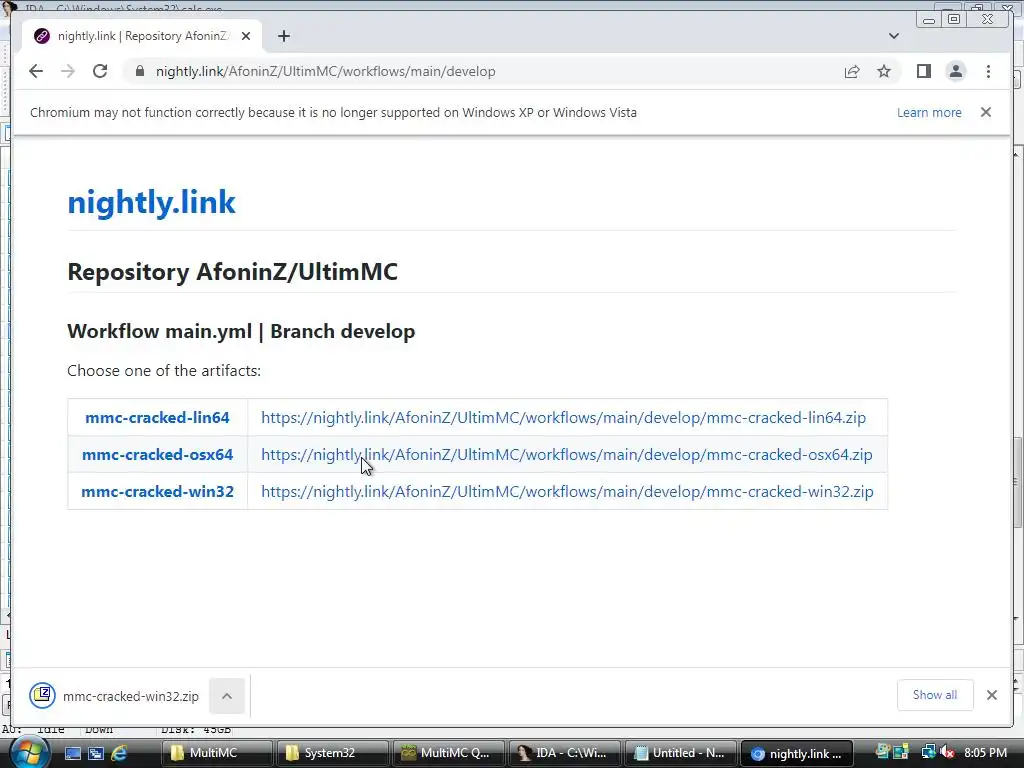Select the nightly.link Repository tab

point(142,36)
